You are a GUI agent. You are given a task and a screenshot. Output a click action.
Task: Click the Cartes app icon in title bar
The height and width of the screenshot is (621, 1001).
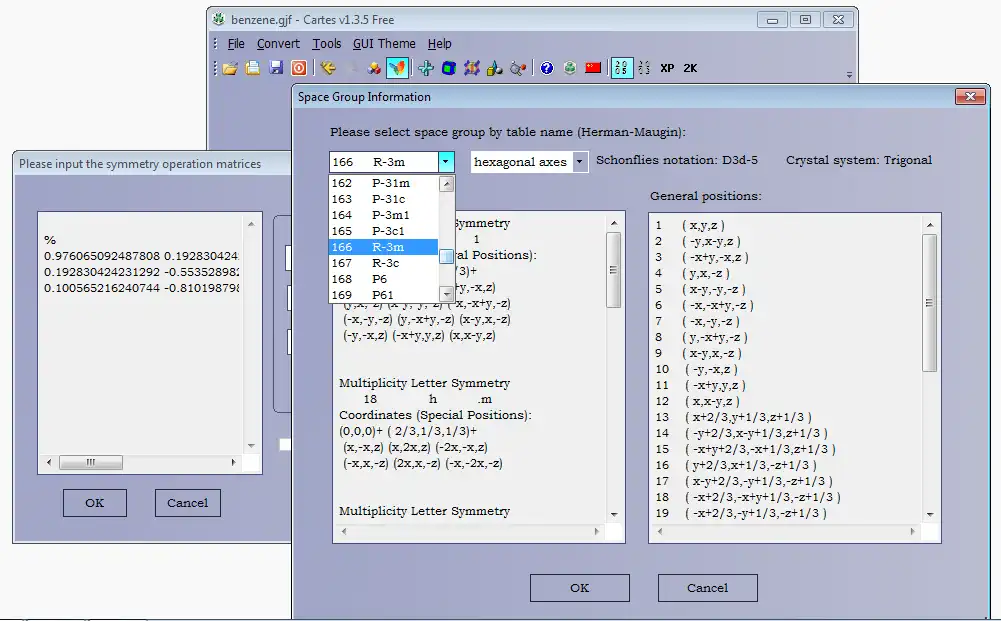[219, 19]
